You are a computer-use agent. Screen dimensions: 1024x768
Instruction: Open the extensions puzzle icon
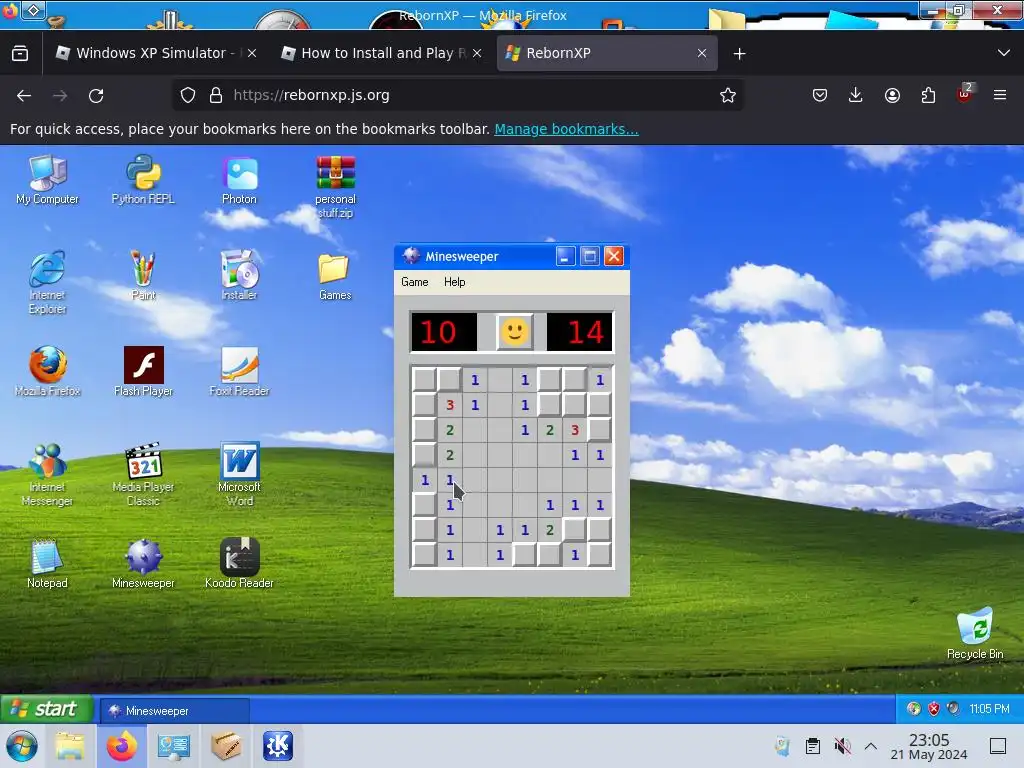tap(928, 95)
